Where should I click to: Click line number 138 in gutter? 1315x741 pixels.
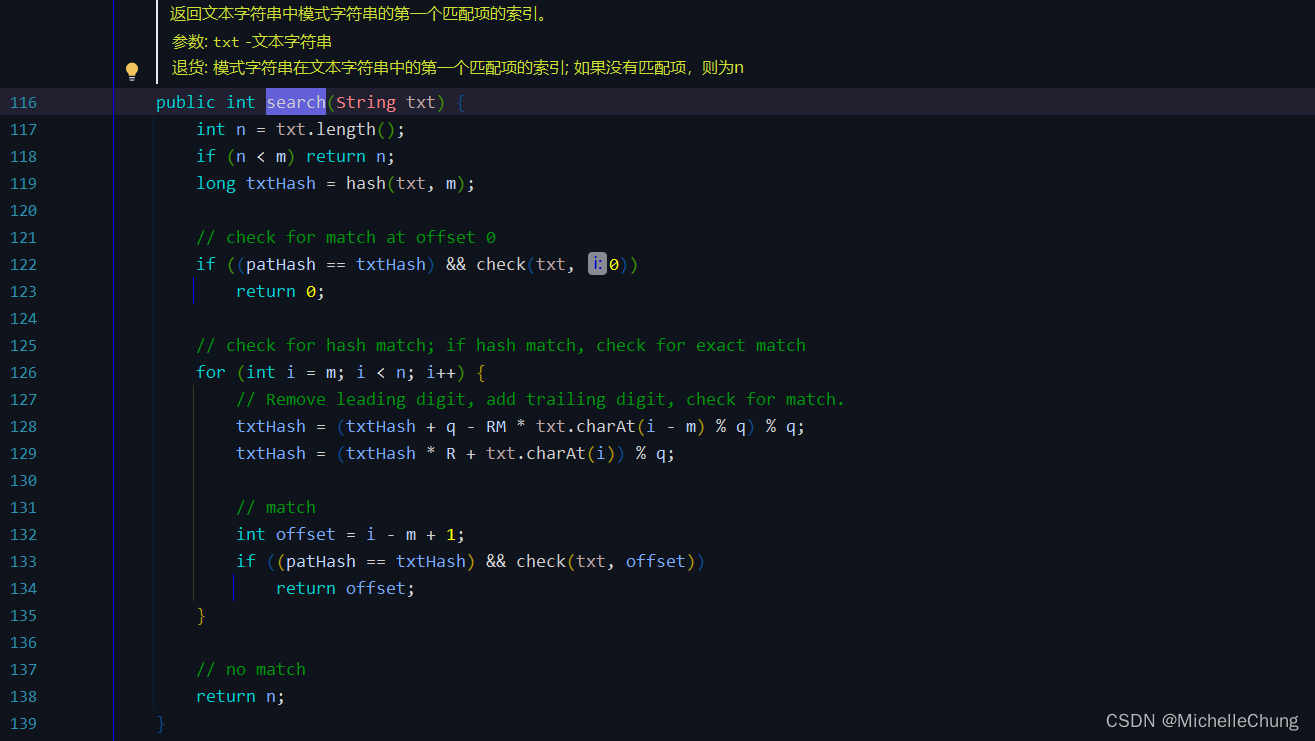tap(23, 696)
